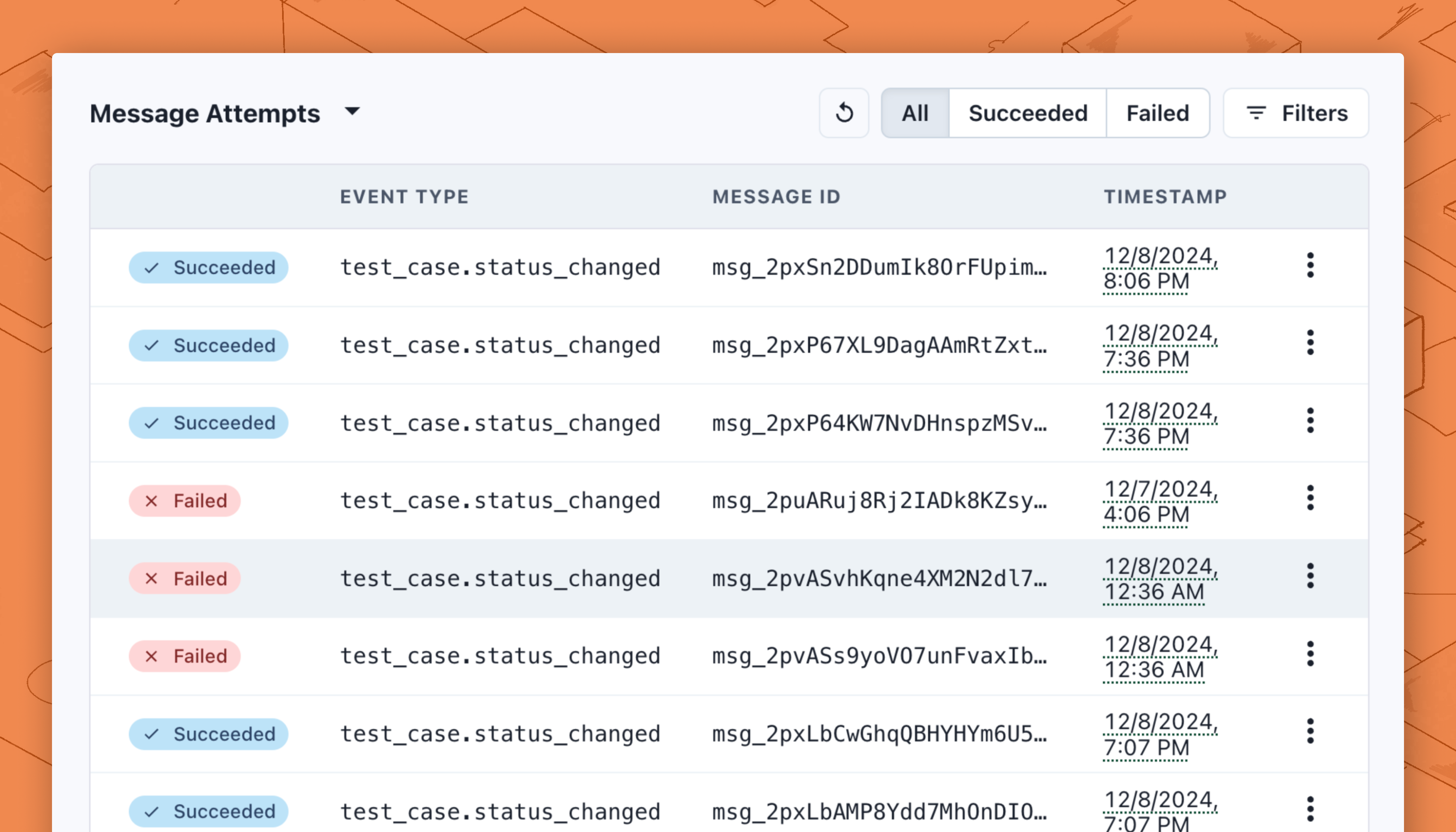Click the Message Attempts heading
The height and width of the screenshot is (832, 1456).
[205, 113]
